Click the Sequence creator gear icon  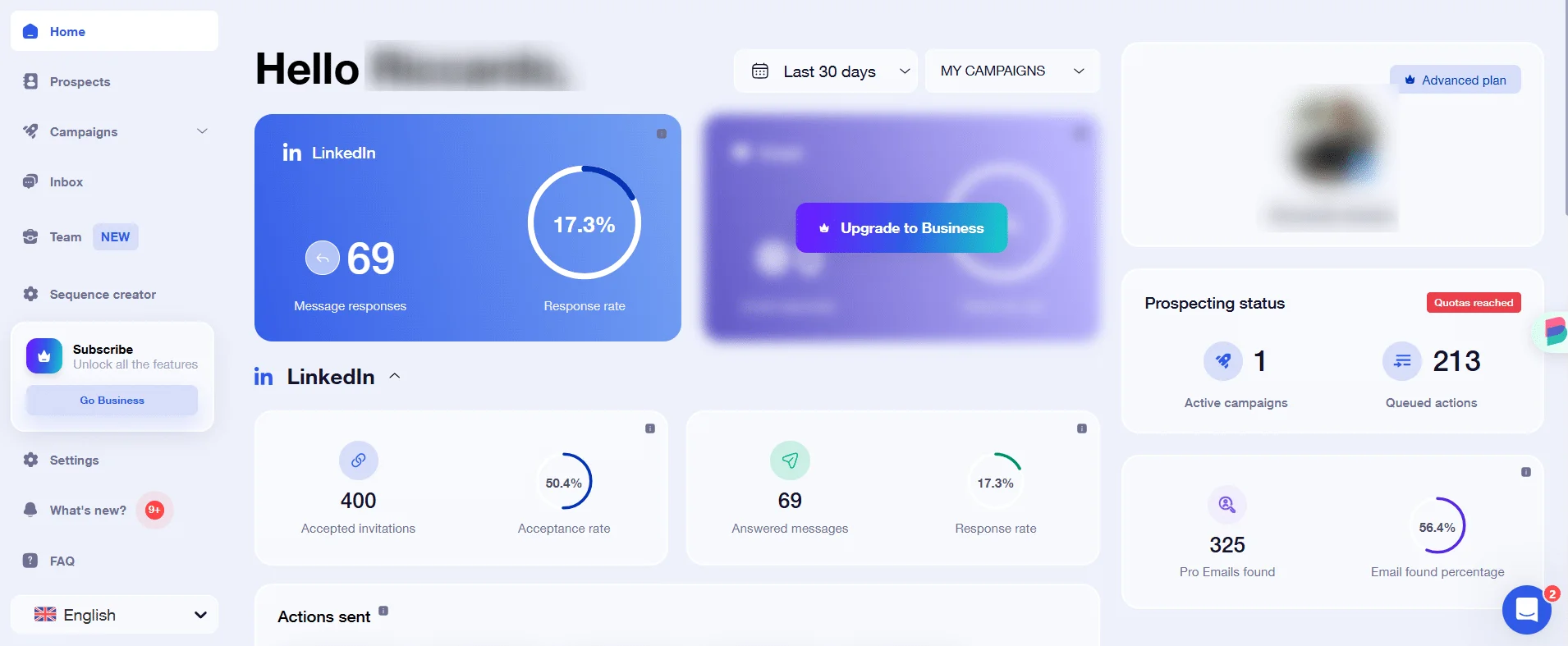click(x=30, y=294)
